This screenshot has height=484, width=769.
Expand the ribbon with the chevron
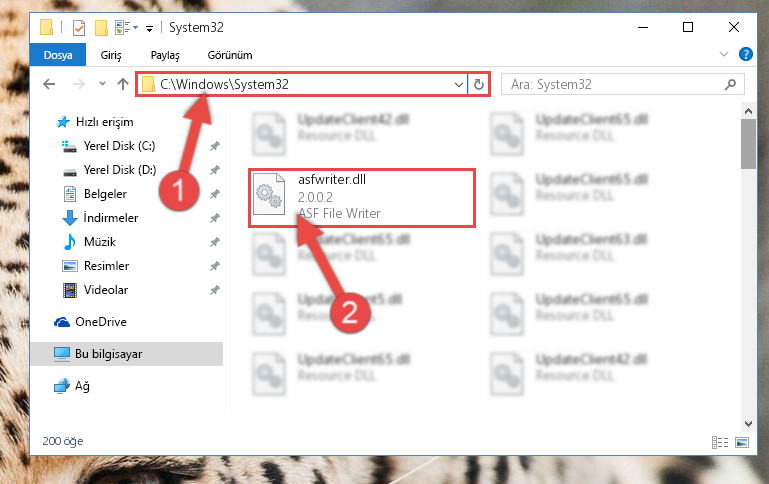pyautogui.click(x=723, y=54)
